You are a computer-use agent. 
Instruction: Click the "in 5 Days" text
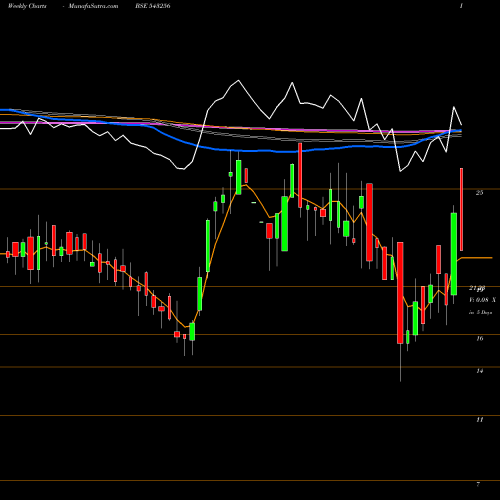(x=480, y=313)
